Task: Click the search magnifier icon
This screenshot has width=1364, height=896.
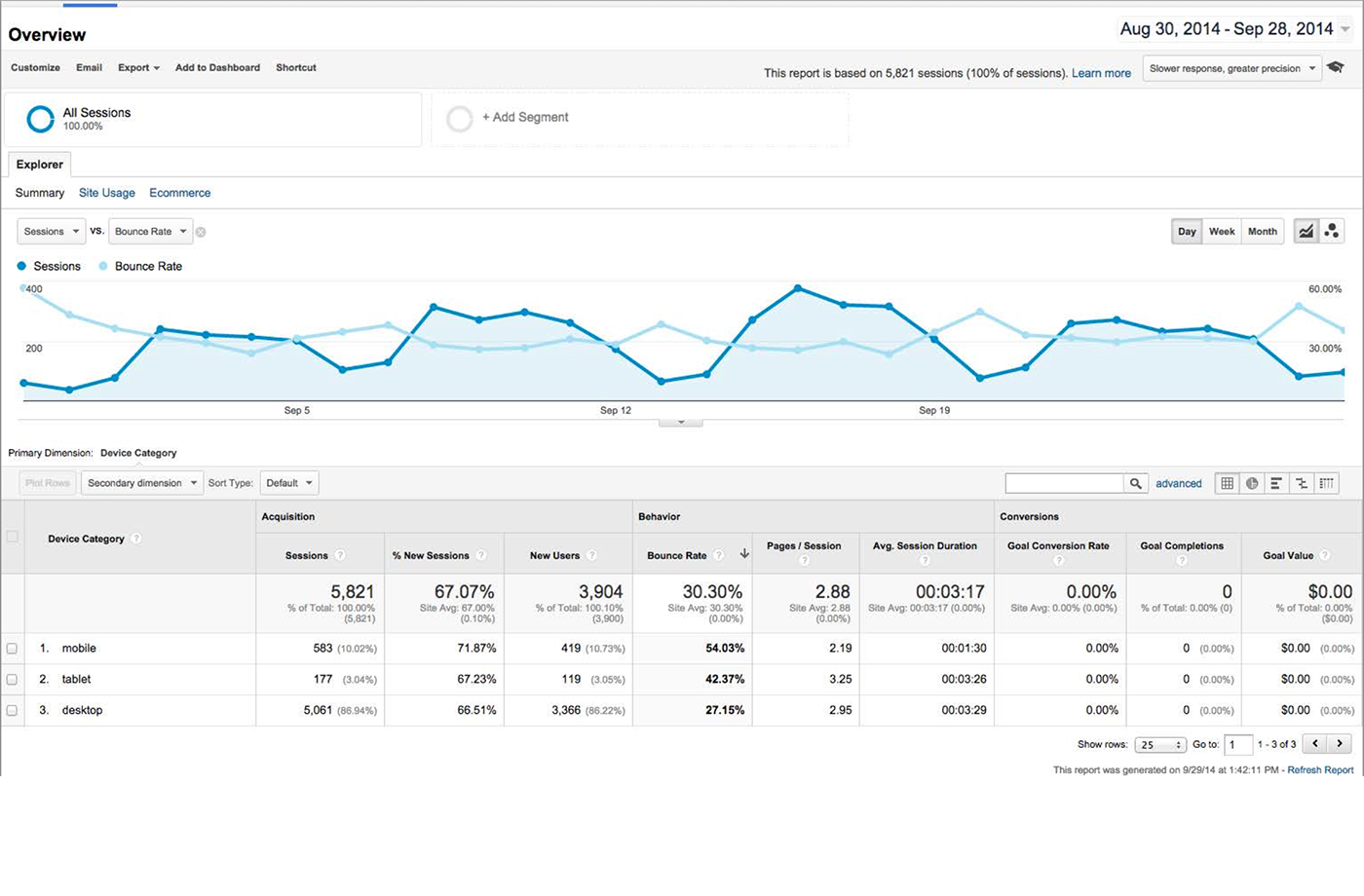Action: coord(1136,483)
